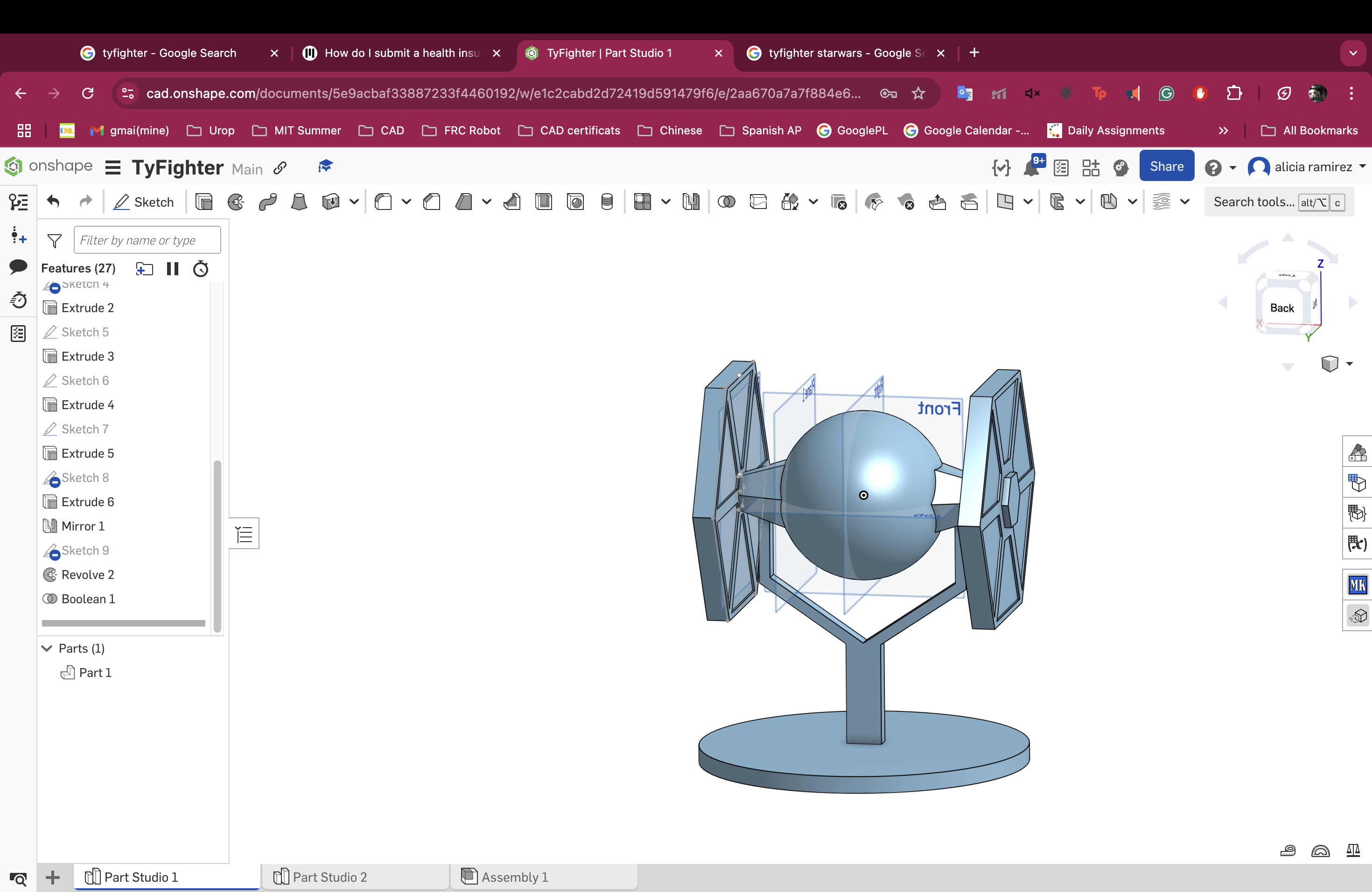1372x892 pixels.
Task: Open the Fillet tool dropdown arrow
Action: click(406, 202)
